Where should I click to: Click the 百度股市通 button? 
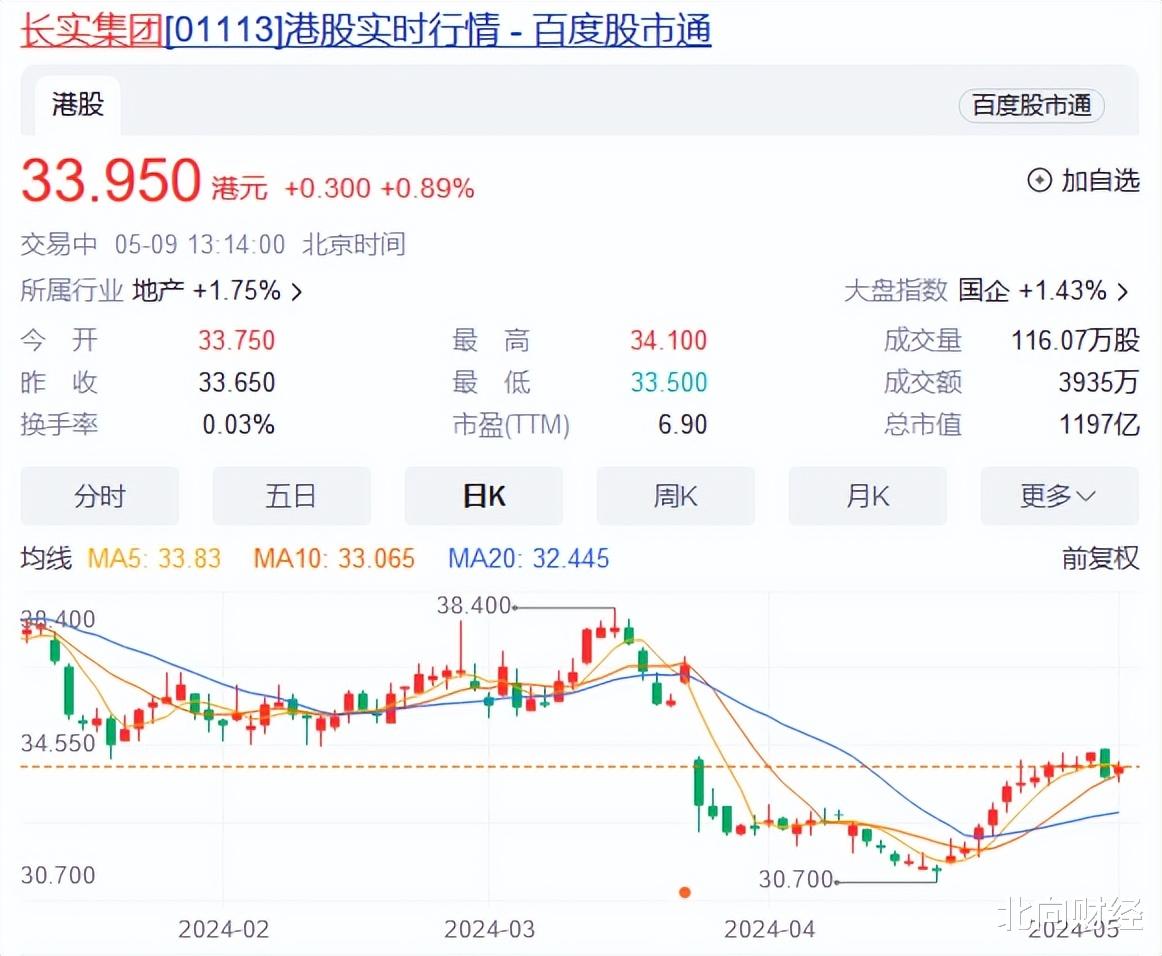[x=1032, y=105]
